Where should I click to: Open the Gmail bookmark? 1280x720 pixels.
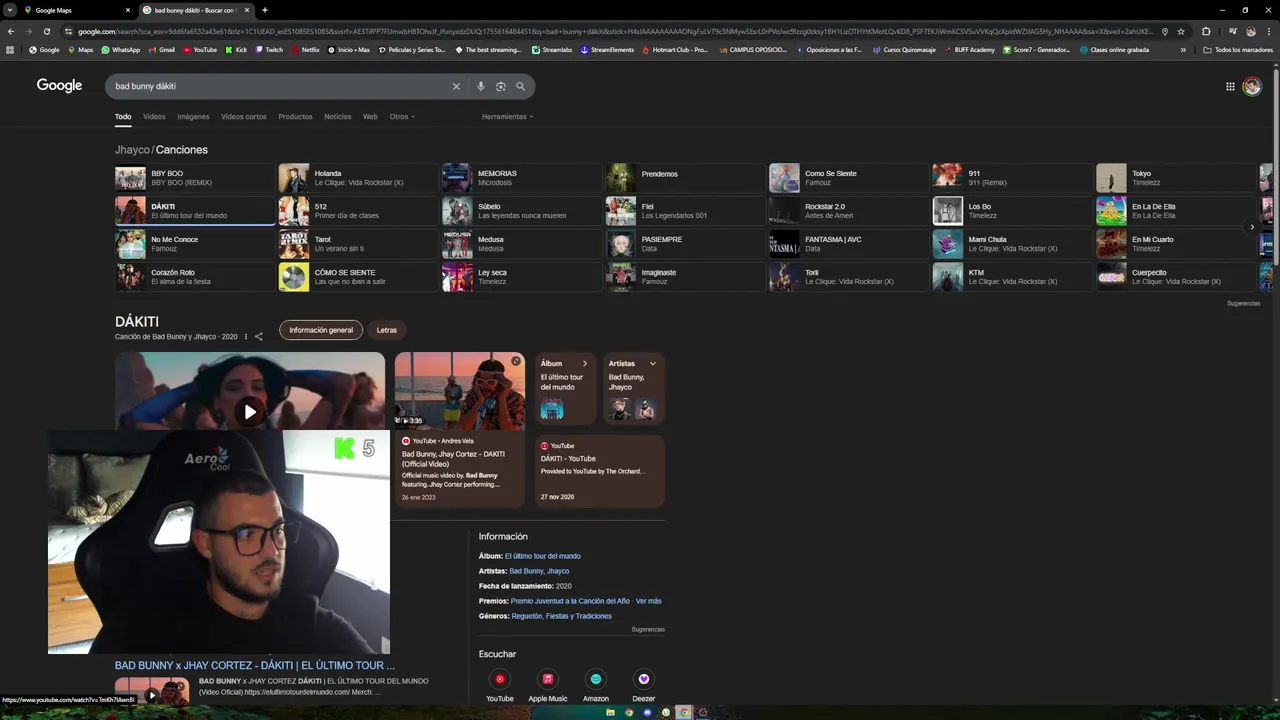pyautogui.click(x=161, y=50)
